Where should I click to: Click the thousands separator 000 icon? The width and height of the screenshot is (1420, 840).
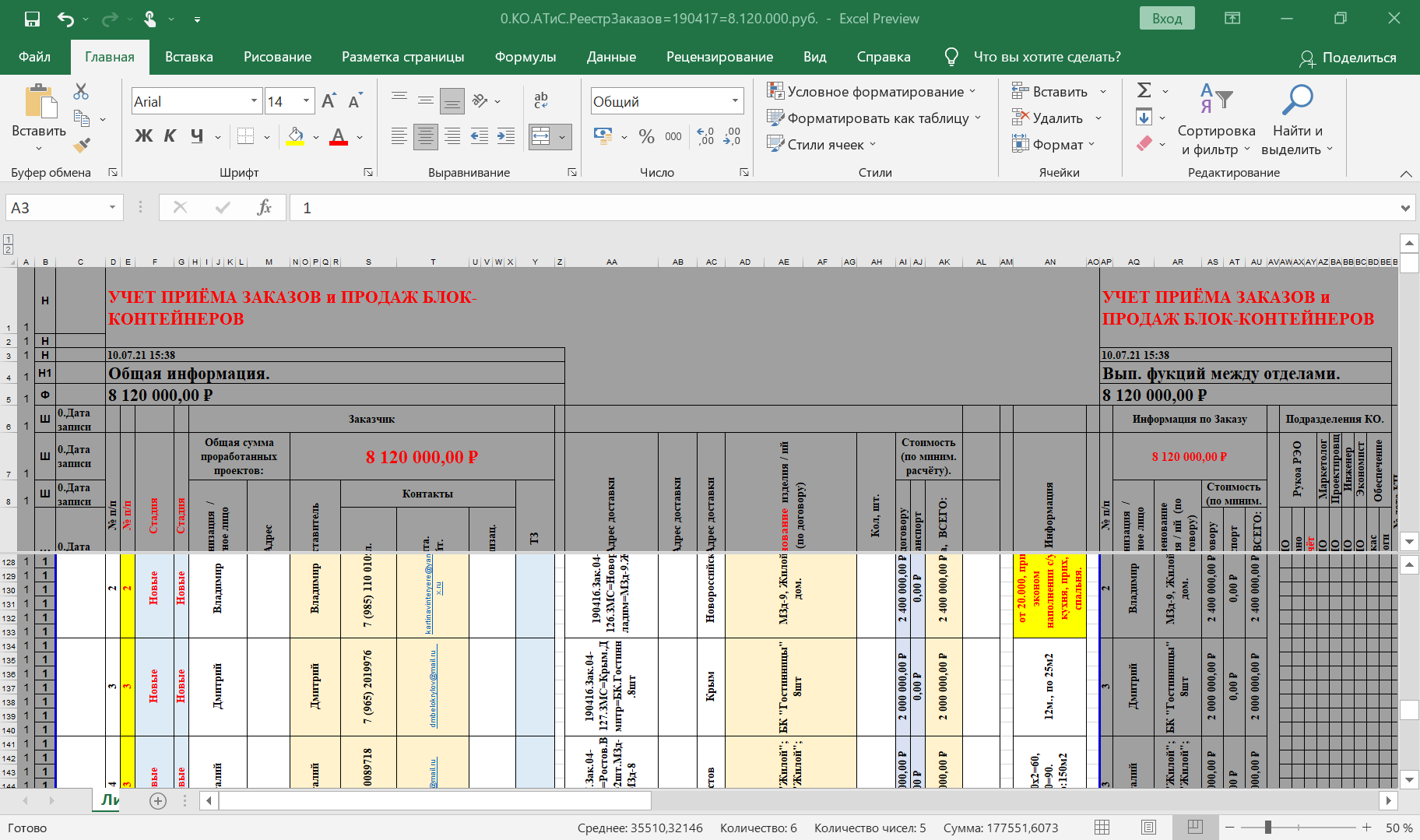coord(673,136)
